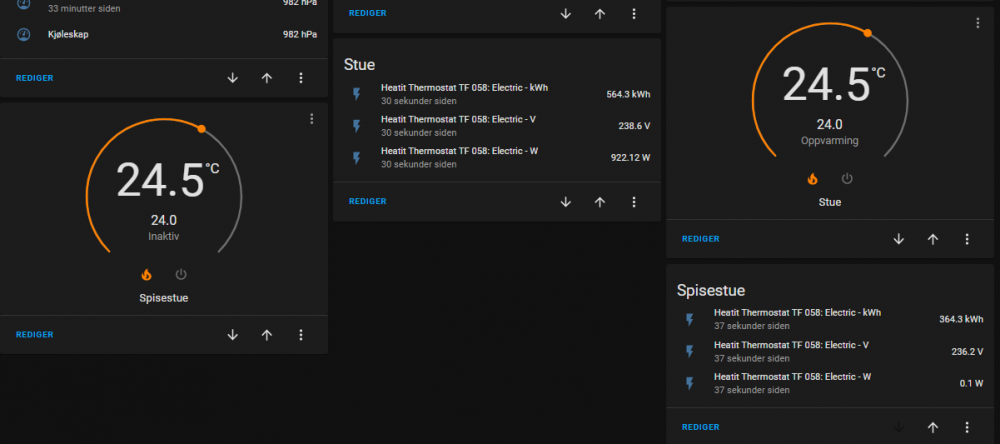Click Rediger under Stue energy card
This screenshot has width=1000, height=444.
[x=367, y=201]
